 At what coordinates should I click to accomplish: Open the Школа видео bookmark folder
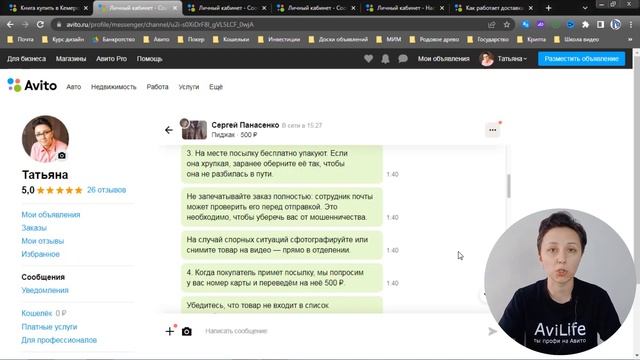(x=577, y=40)
